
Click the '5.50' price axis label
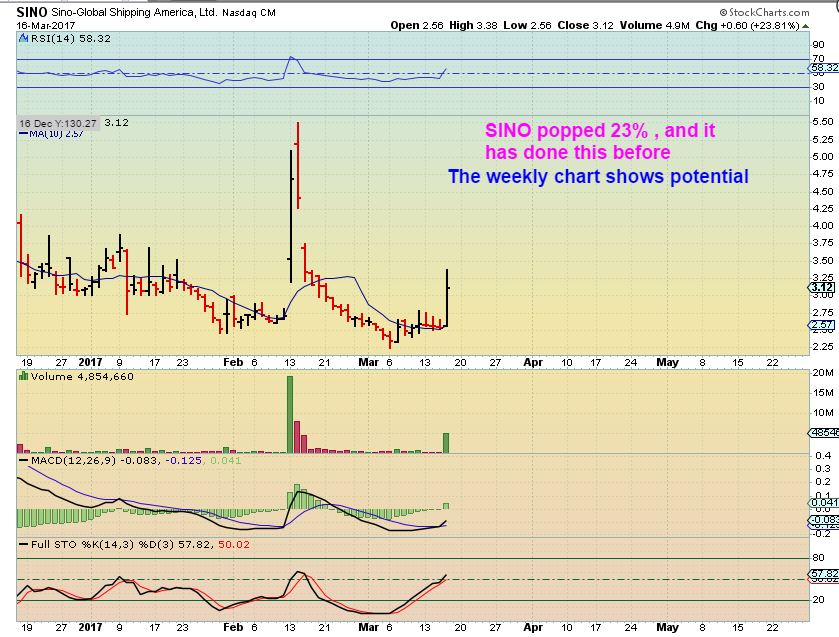[822, 122]
